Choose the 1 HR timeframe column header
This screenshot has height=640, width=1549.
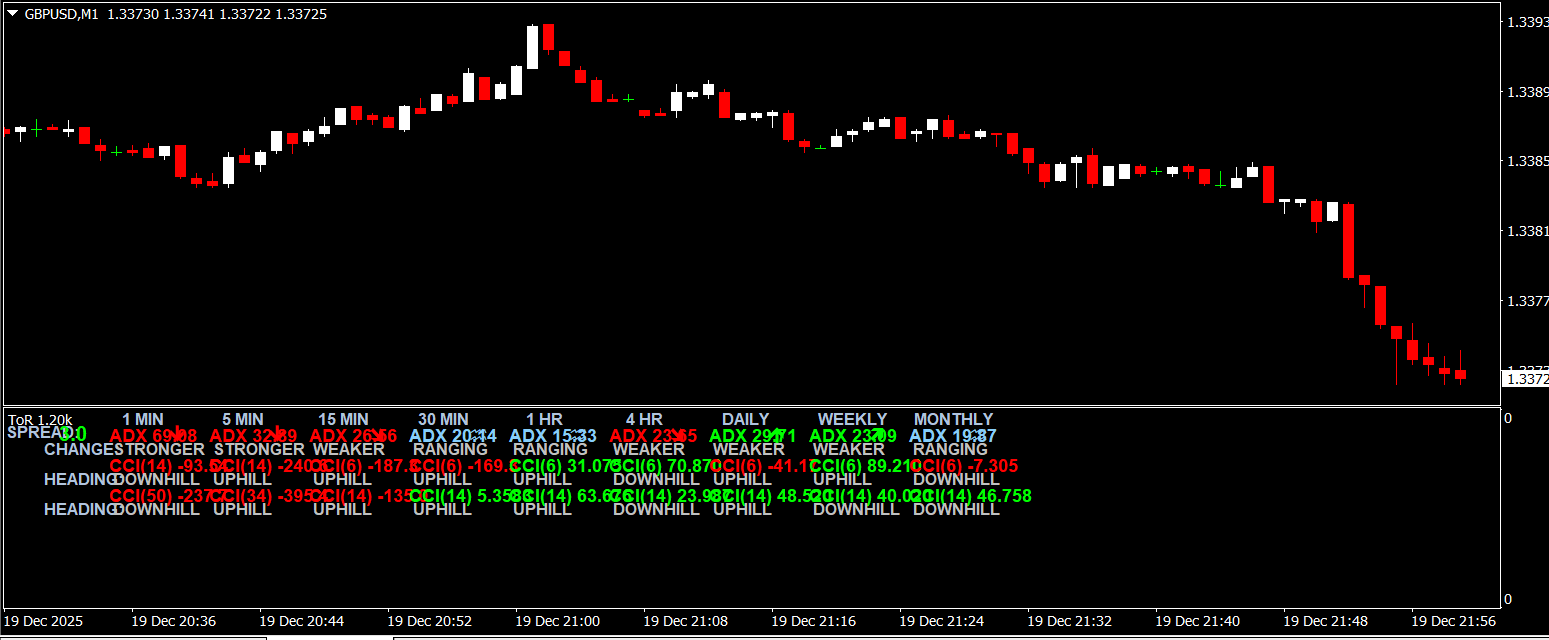[544, 419]
